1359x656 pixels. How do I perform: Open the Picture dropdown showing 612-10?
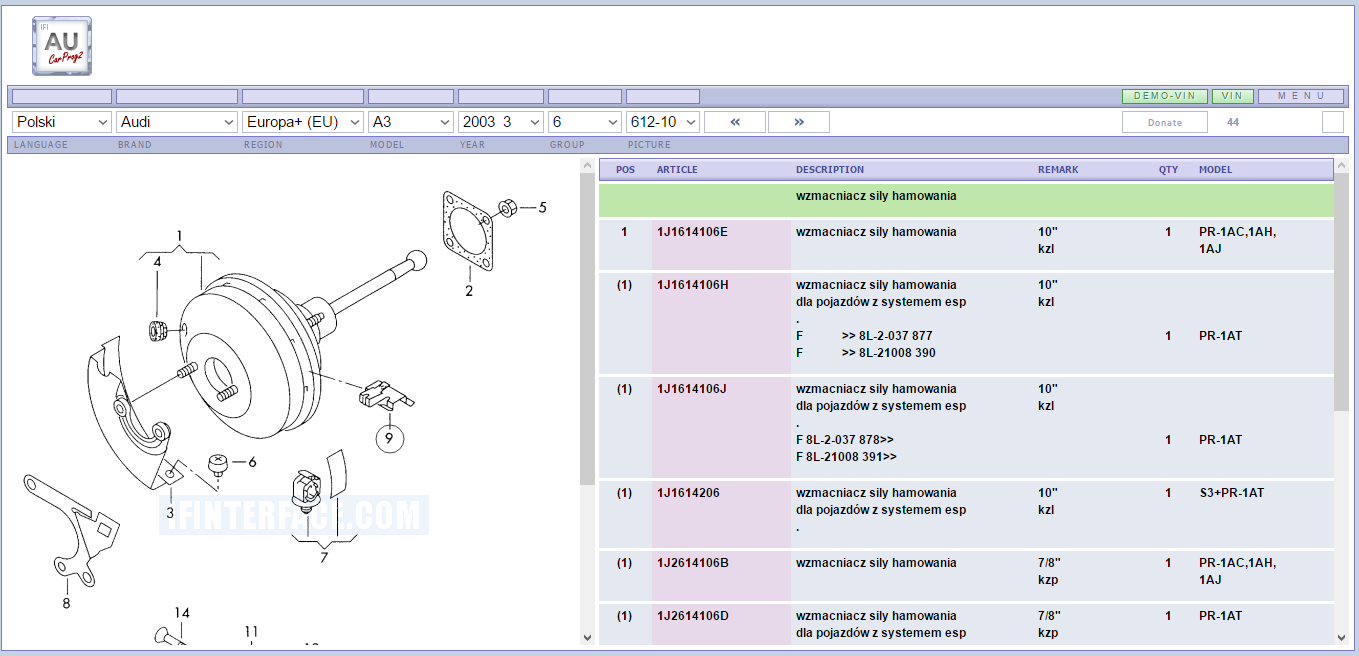[663, 122]
